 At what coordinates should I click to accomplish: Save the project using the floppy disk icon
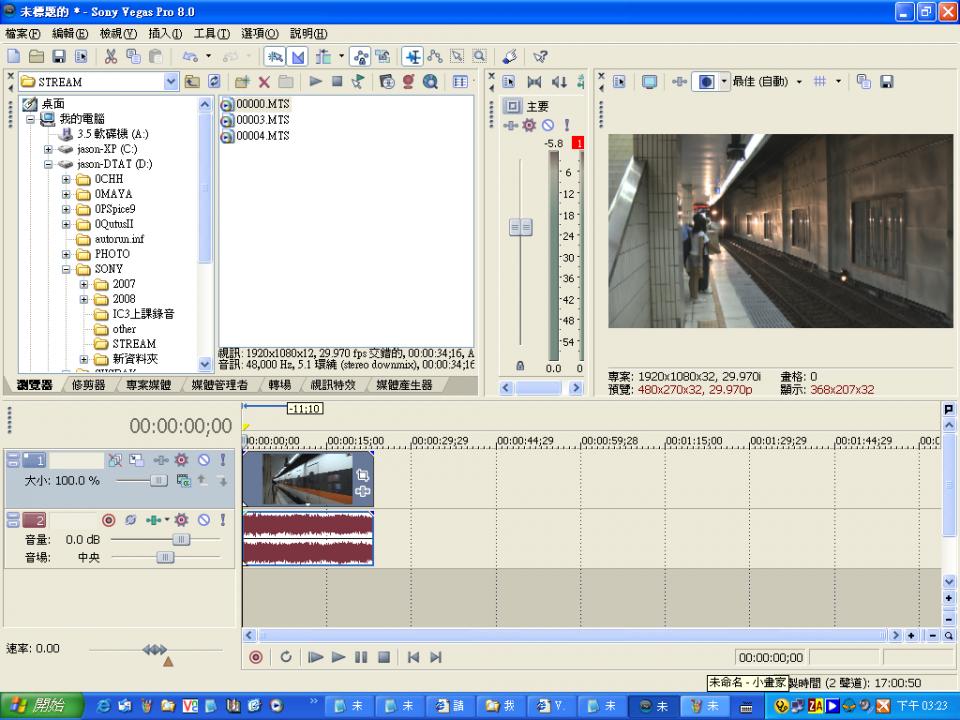point(59,57)
